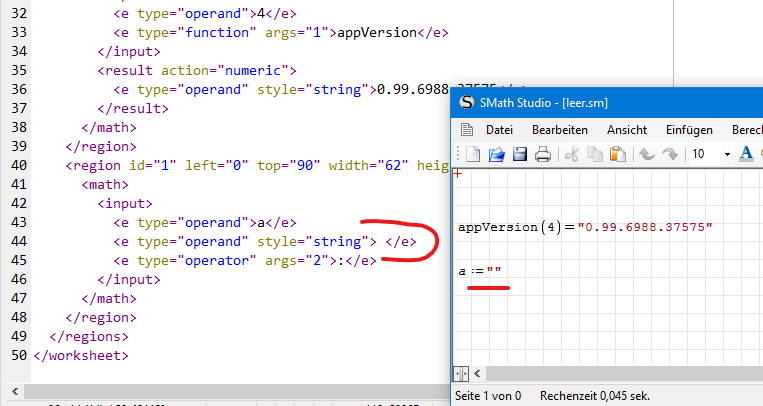Cut selection with the scissors icon
Image resolution: width=763 pixels, height=406 pixels.
click(572, 154)
